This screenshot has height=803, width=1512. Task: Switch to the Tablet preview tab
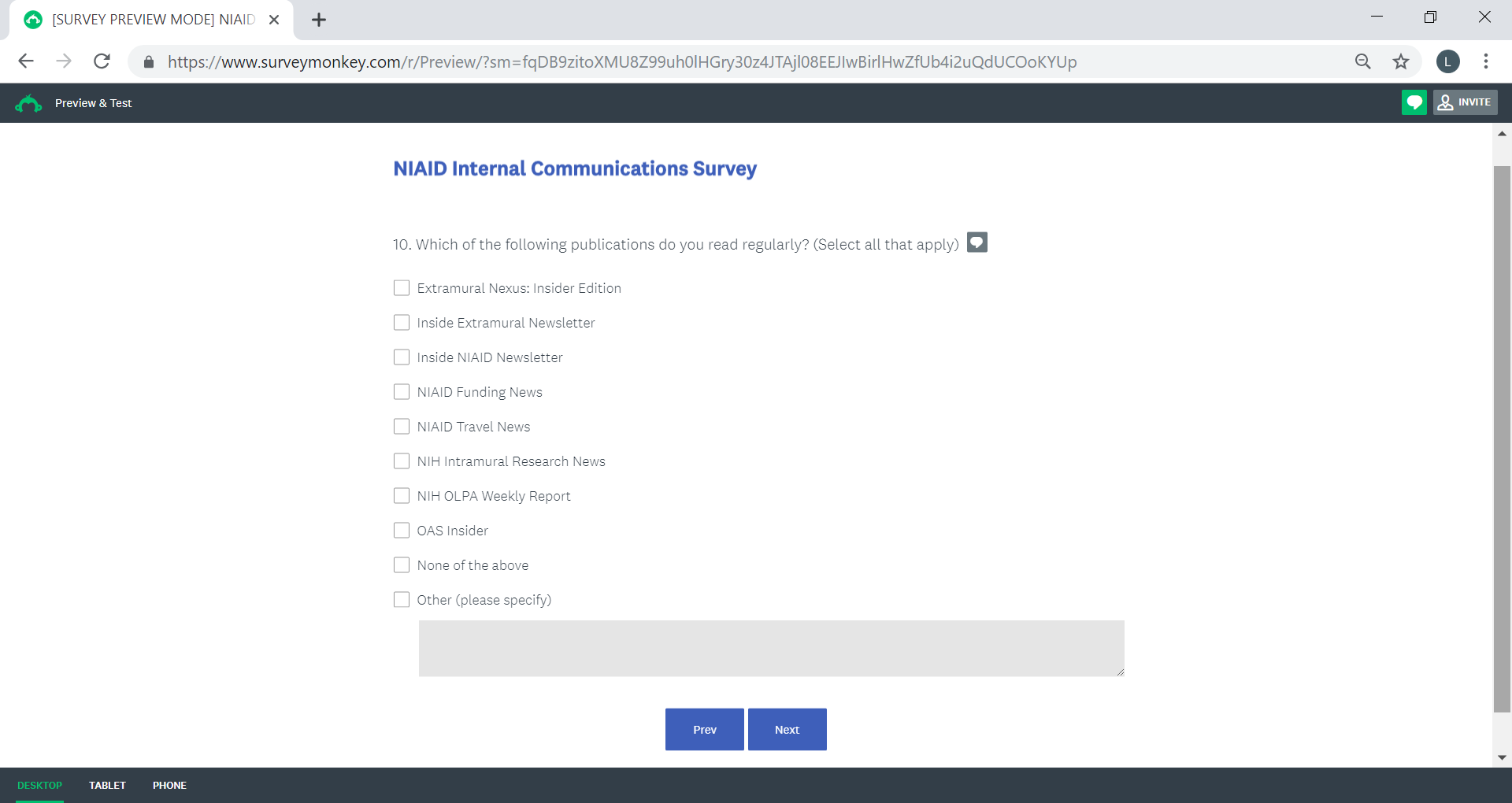click(x=107, y=785)
